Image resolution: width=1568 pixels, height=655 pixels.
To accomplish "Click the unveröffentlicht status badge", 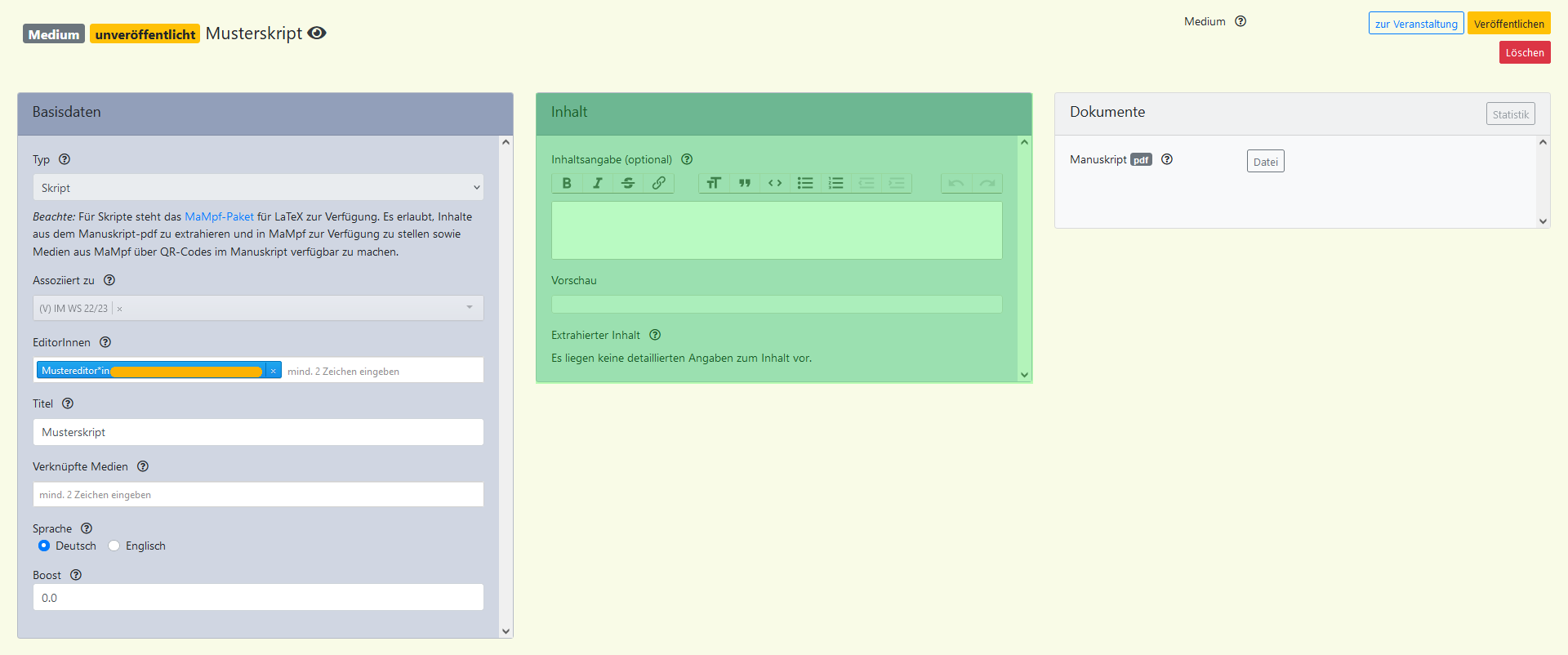I will (145, 34).
